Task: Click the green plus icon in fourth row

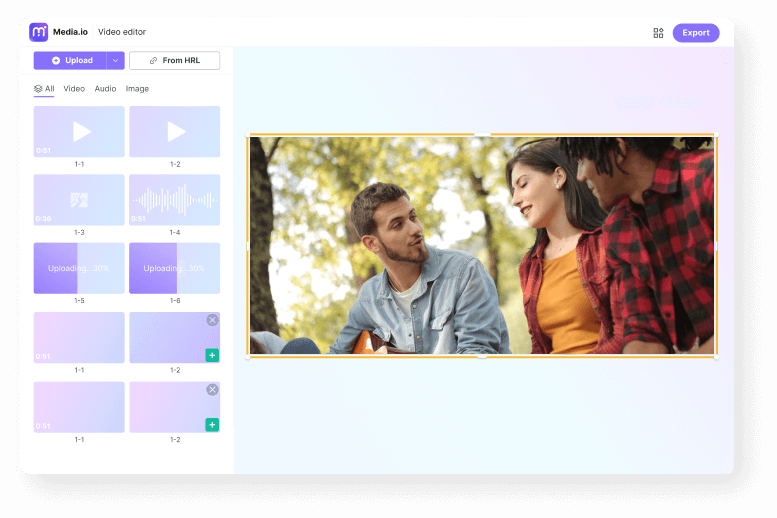Action: click(212, 355)
